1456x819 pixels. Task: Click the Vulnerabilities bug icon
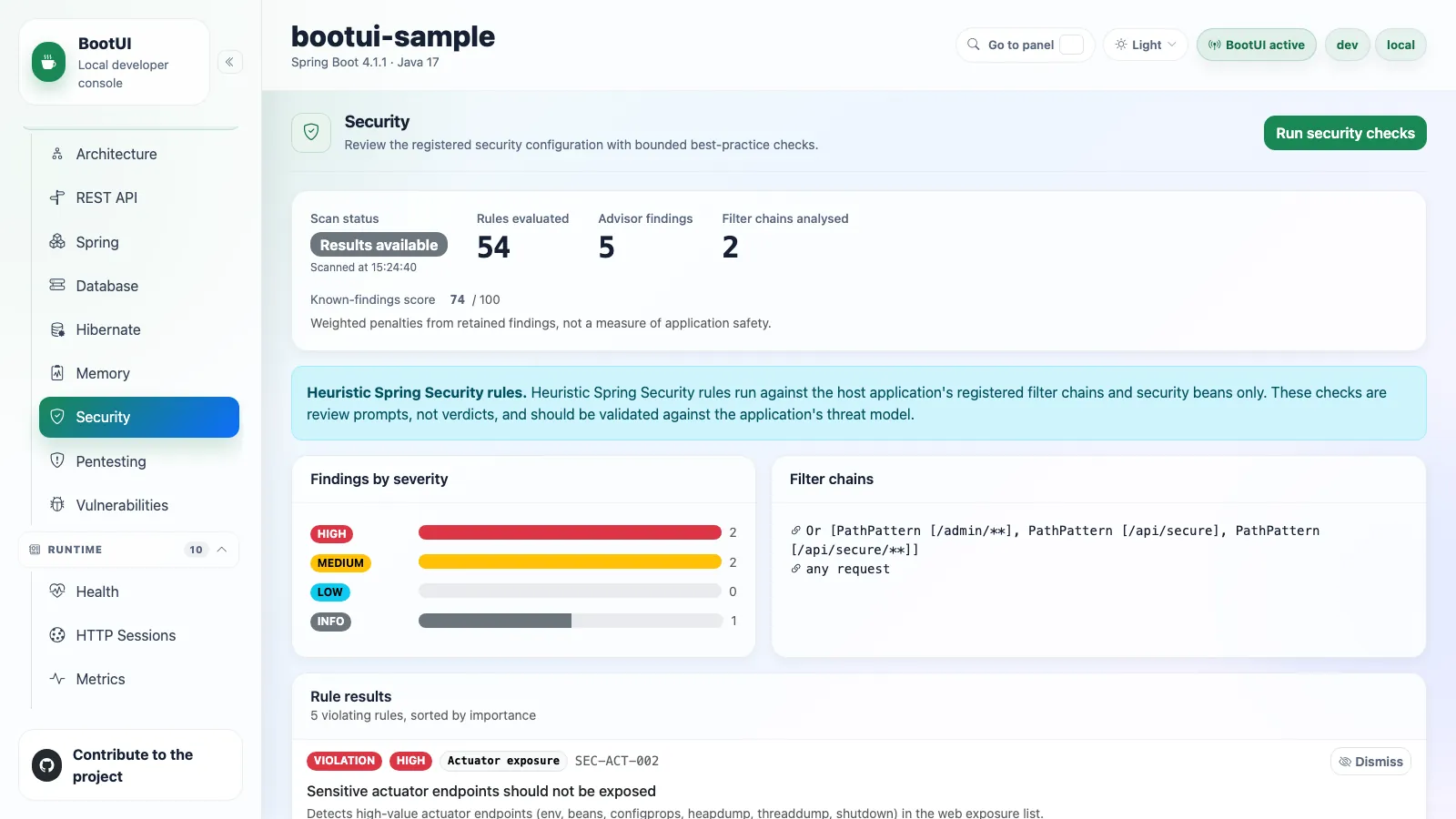coord(57,505)
